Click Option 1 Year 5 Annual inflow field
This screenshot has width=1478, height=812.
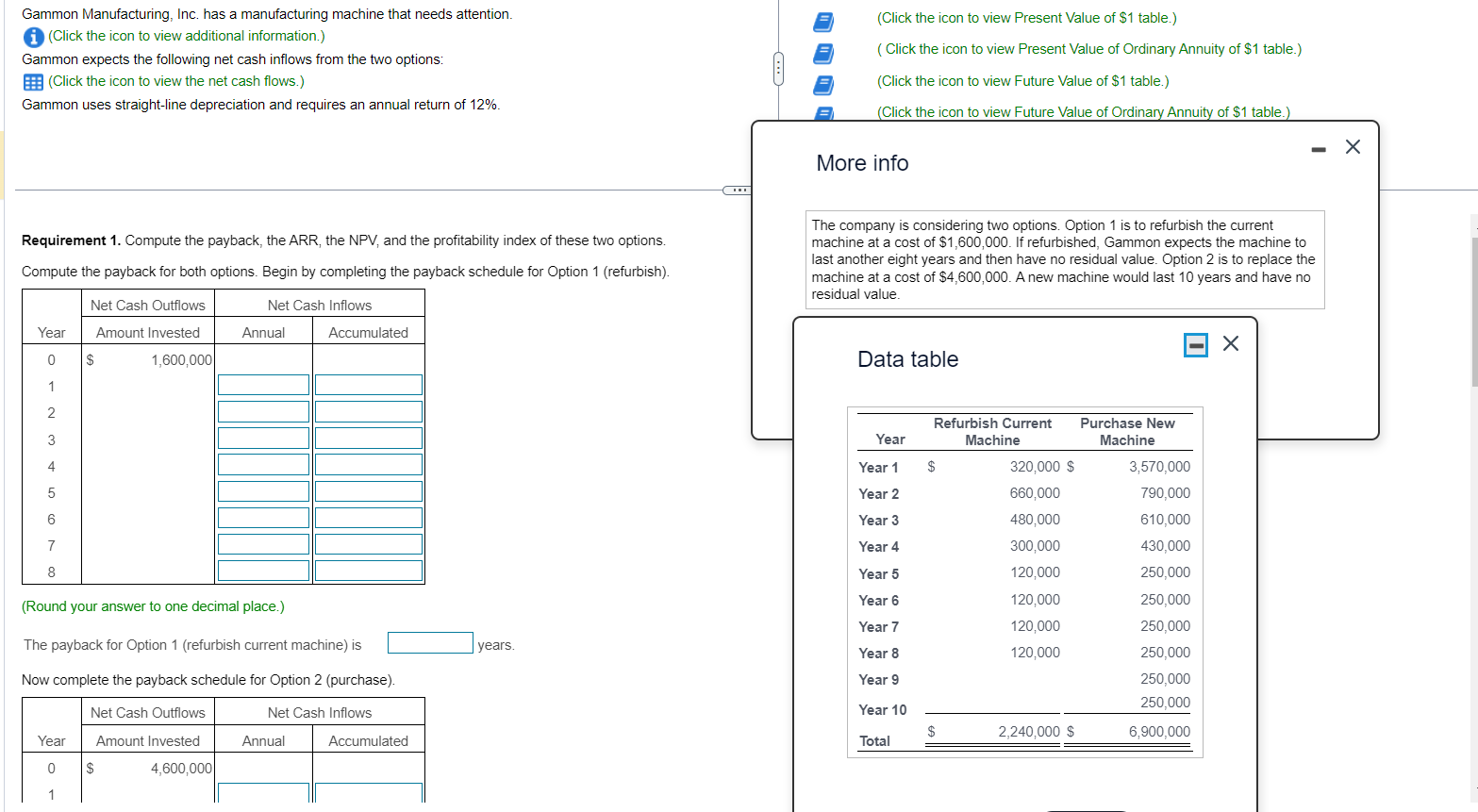263,491
